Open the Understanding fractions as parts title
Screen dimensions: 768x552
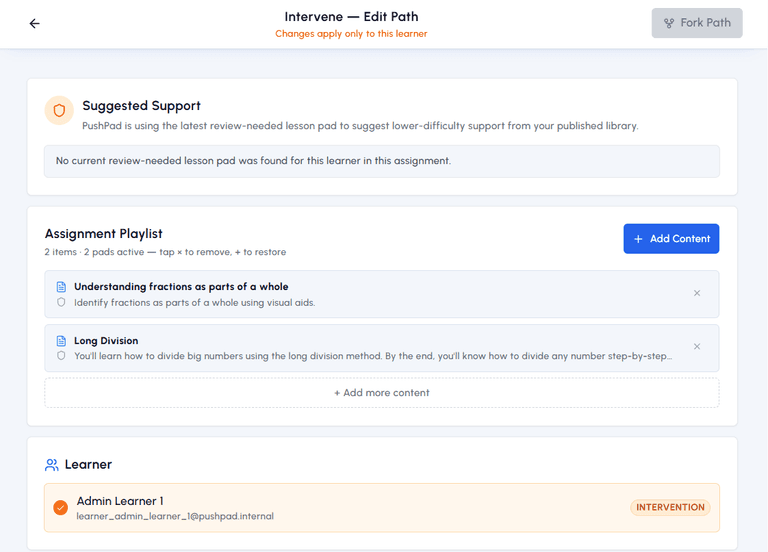point(181,287)
